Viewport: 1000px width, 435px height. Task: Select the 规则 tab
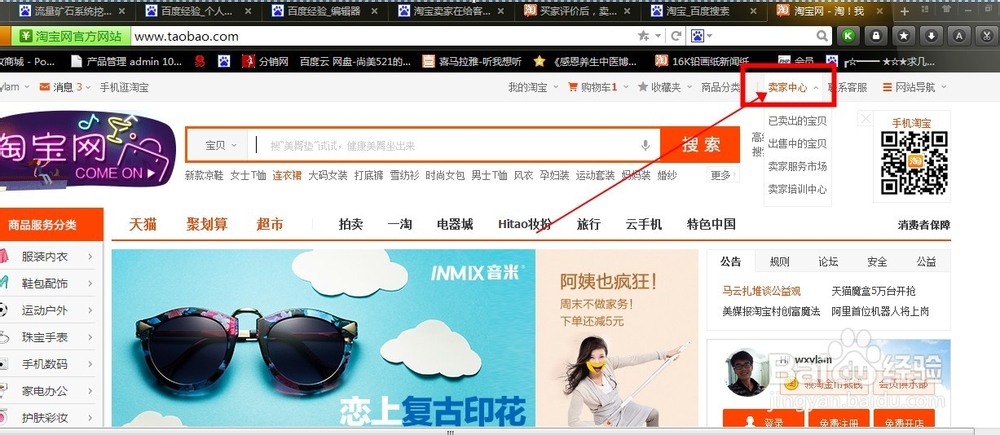pos(779,262)
